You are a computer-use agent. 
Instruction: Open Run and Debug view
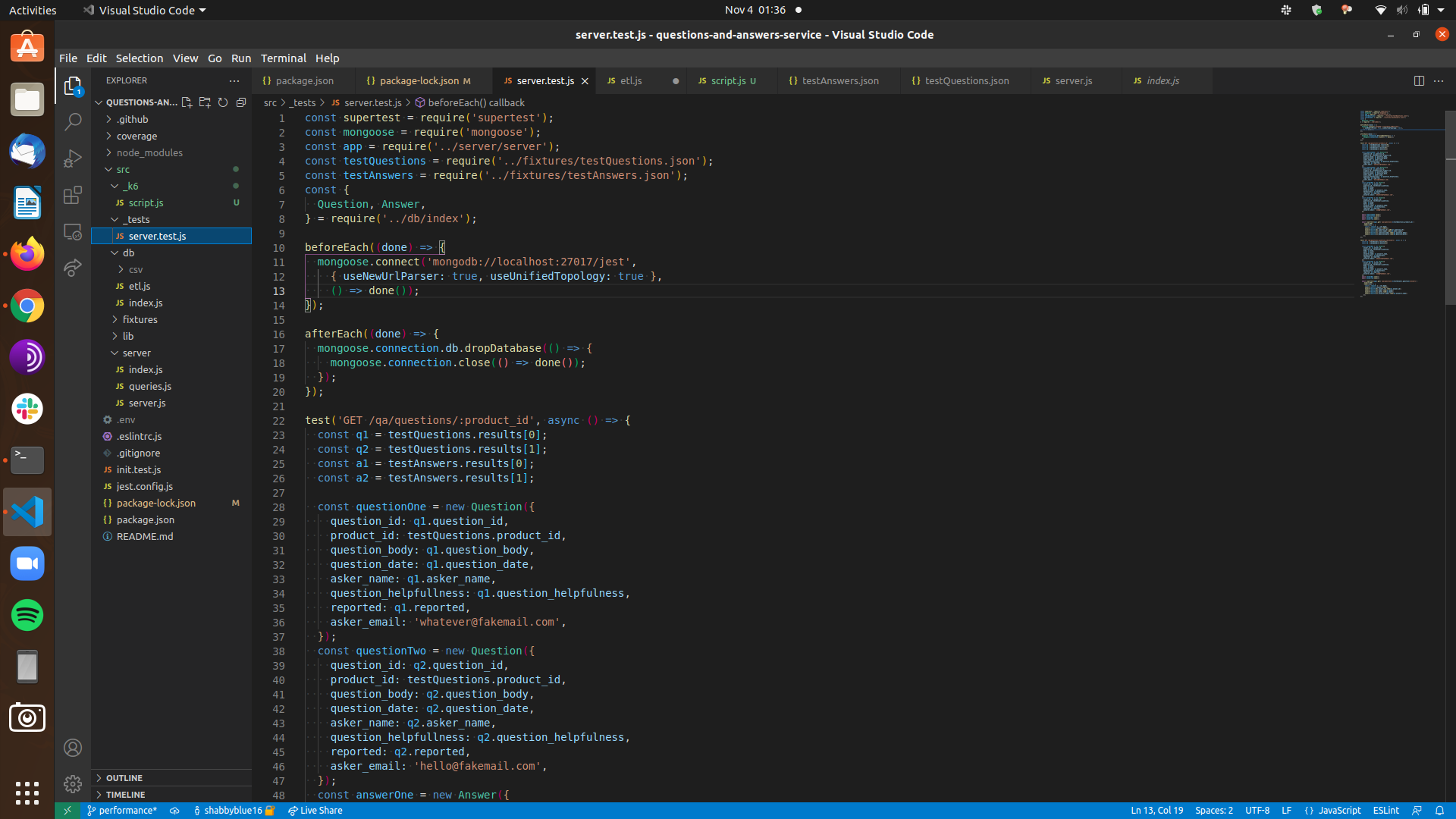(73, 158)
